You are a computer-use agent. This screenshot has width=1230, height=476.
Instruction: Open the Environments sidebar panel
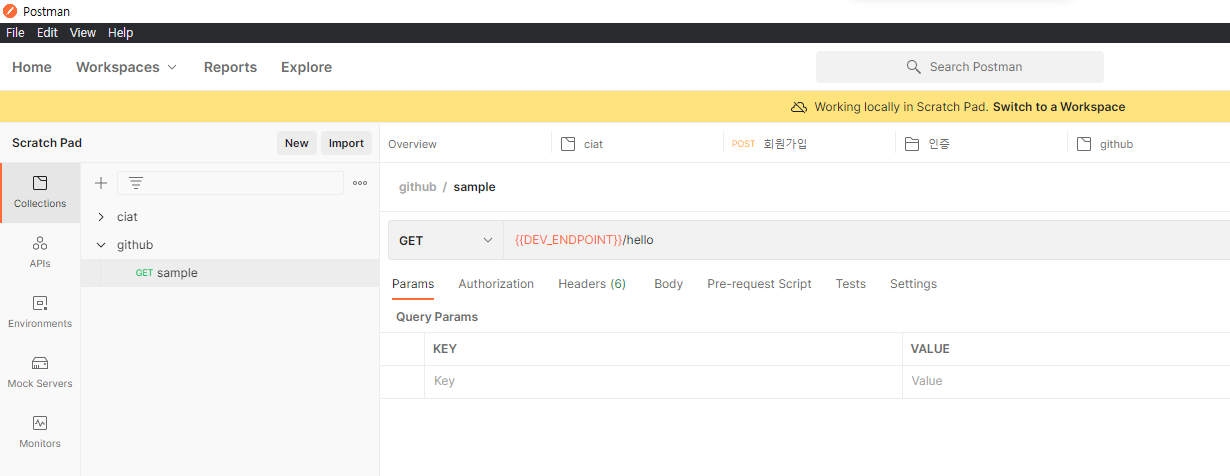pos(40,313)
